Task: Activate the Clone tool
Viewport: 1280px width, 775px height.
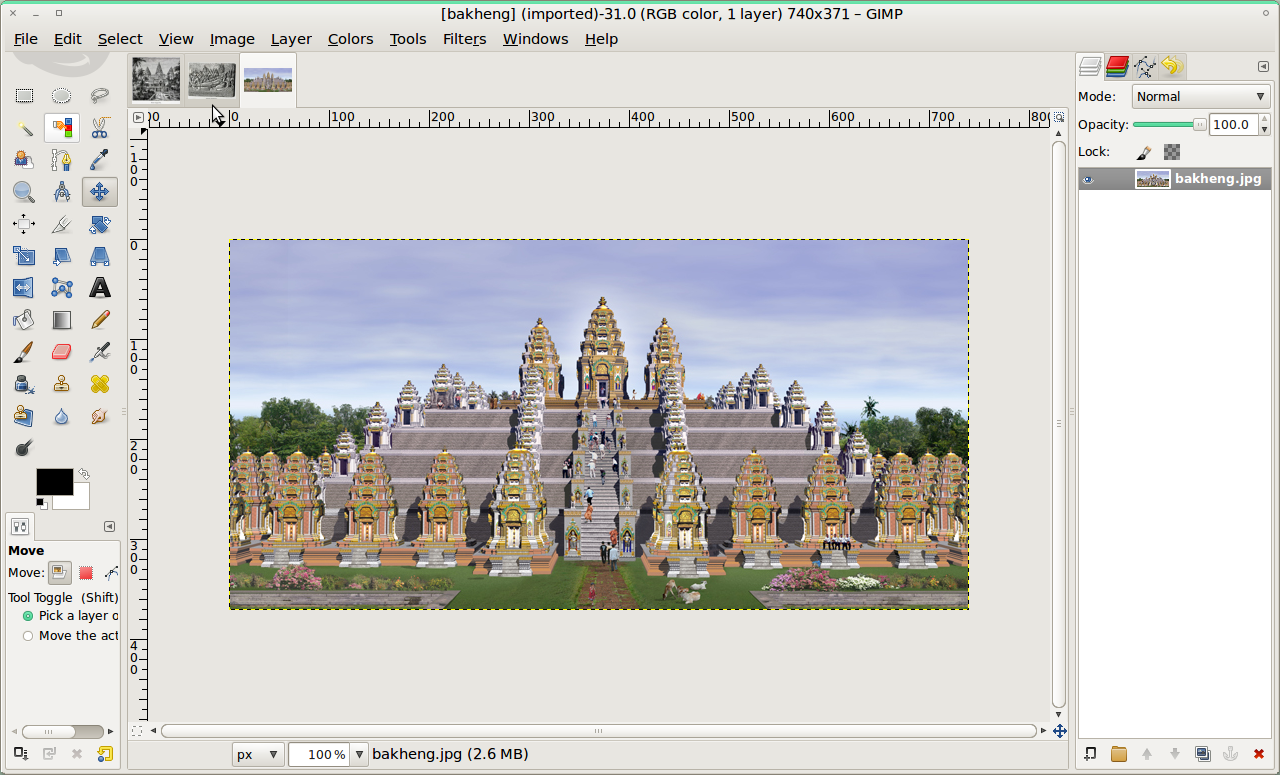Action: click(x=62, y=384)
